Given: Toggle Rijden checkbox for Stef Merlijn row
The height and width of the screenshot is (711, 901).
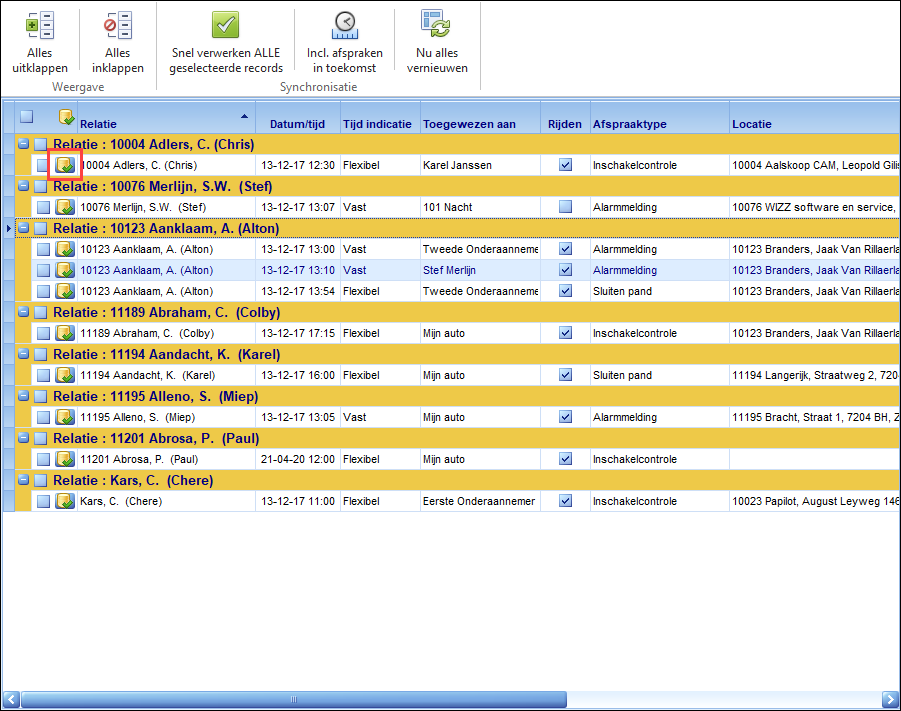Looking at the screenshot, I should coord(565,270).
